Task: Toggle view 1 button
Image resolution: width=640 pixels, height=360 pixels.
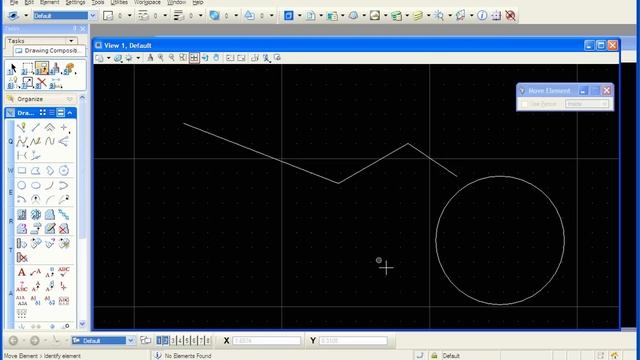Action: click(159, 340)
